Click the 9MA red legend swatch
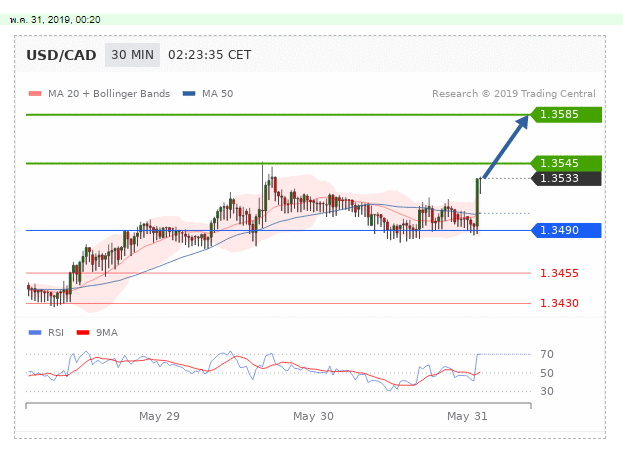Viewport: 623px width, 453px height. [83, 333]
